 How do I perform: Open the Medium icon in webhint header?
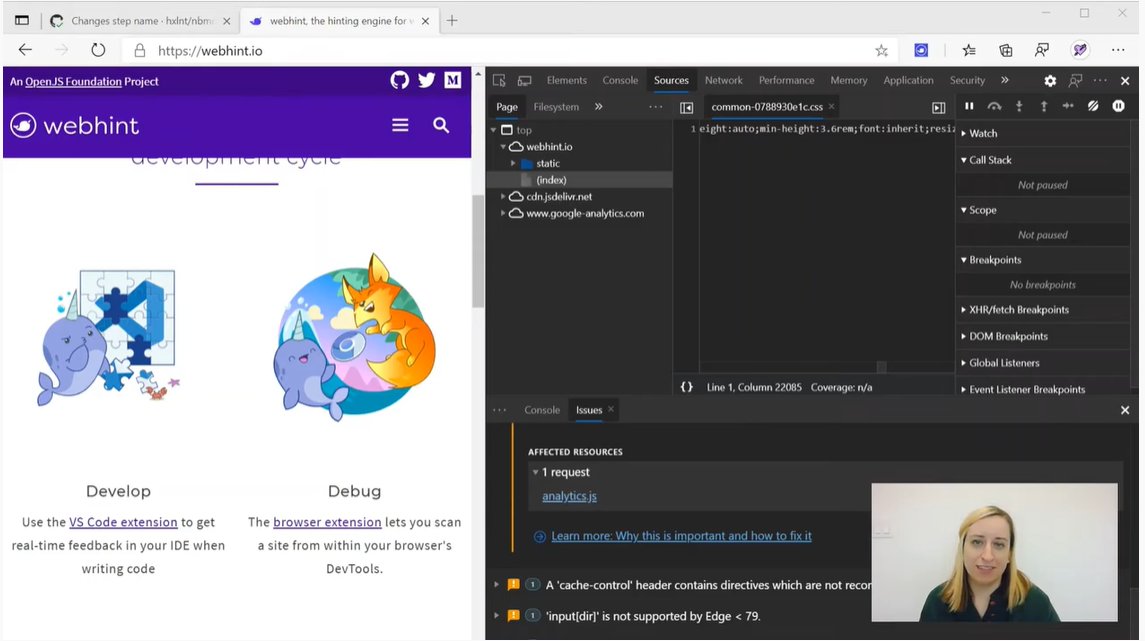453,80
